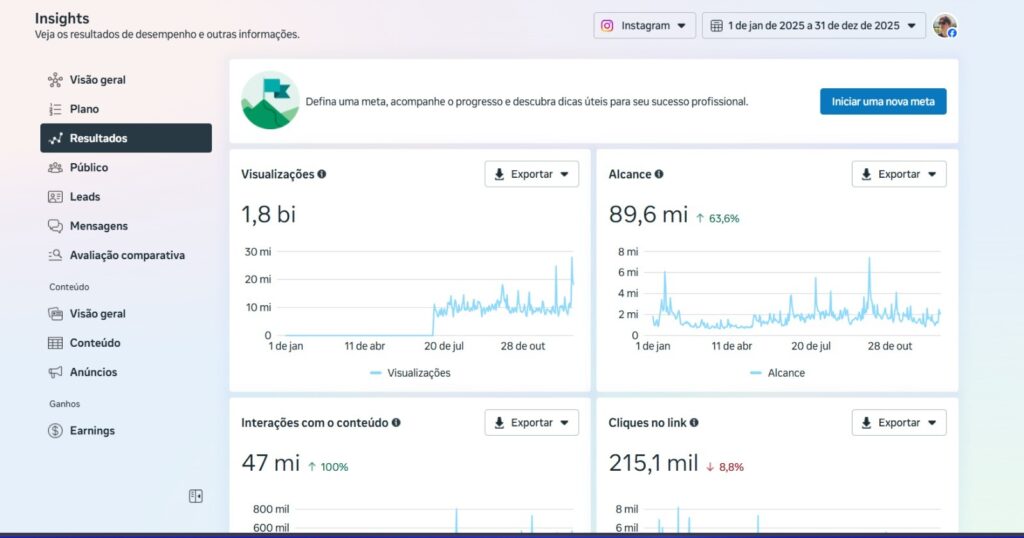Image resolution: width=1024 pixels, height=538 pixels.
Task: Open the Instagram platform dropdown
Action: [644, 26]
